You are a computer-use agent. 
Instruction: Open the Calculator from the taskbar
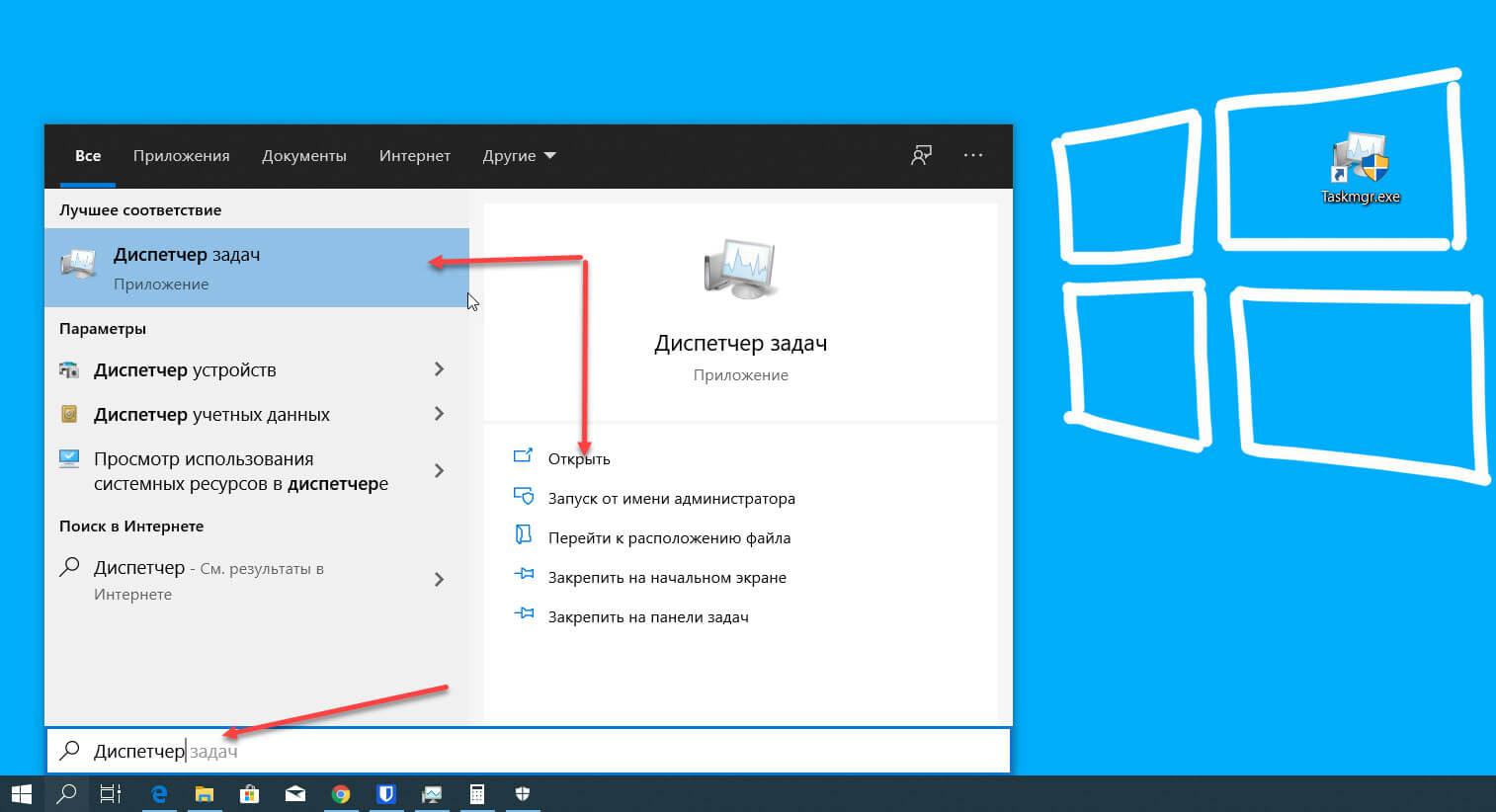point(477,794)
